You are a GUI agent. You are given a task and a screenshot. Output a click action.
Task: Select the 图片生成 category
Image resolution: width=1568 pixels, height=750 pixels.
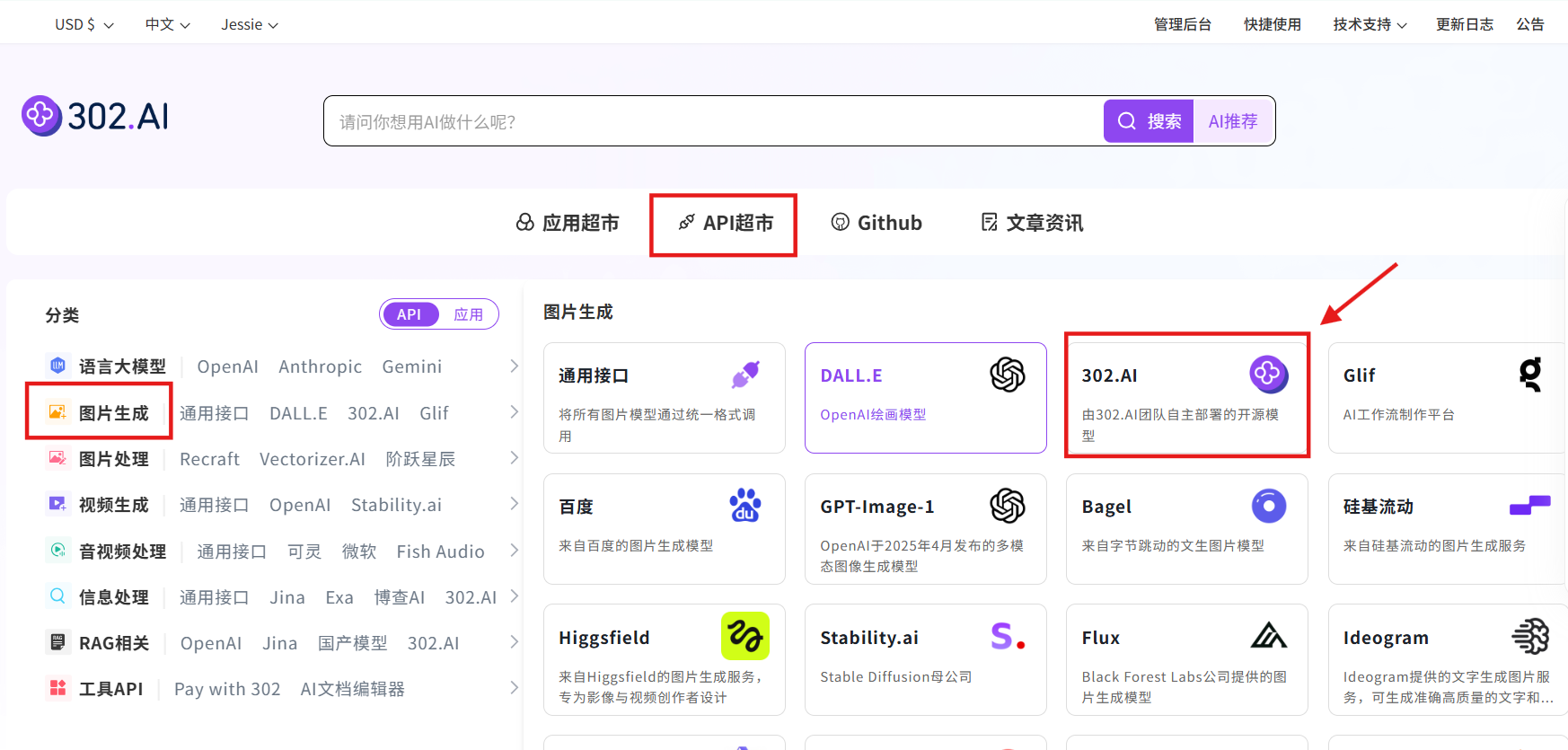[114, 413]
